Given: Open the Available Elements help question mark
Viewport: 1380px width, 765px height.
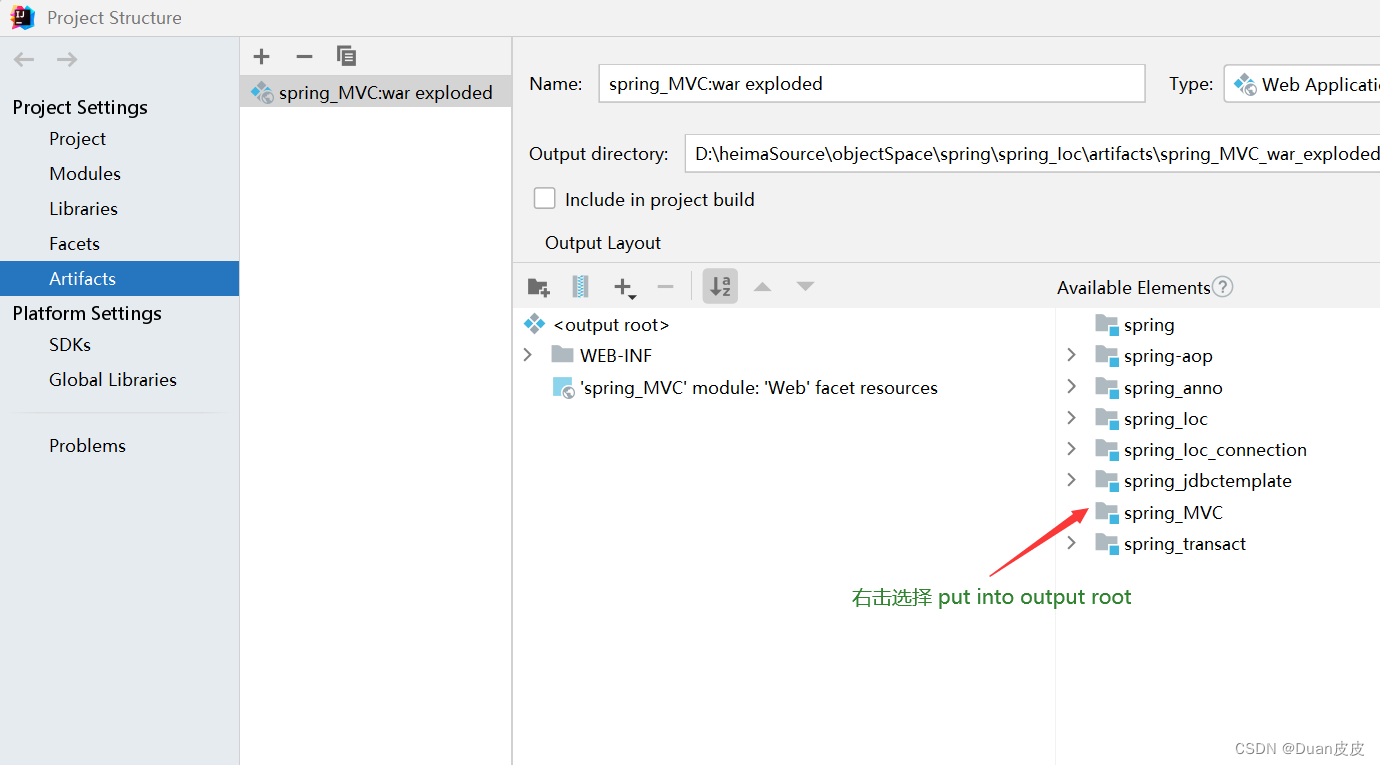Looking at the screenshot, I should 1222,287.
